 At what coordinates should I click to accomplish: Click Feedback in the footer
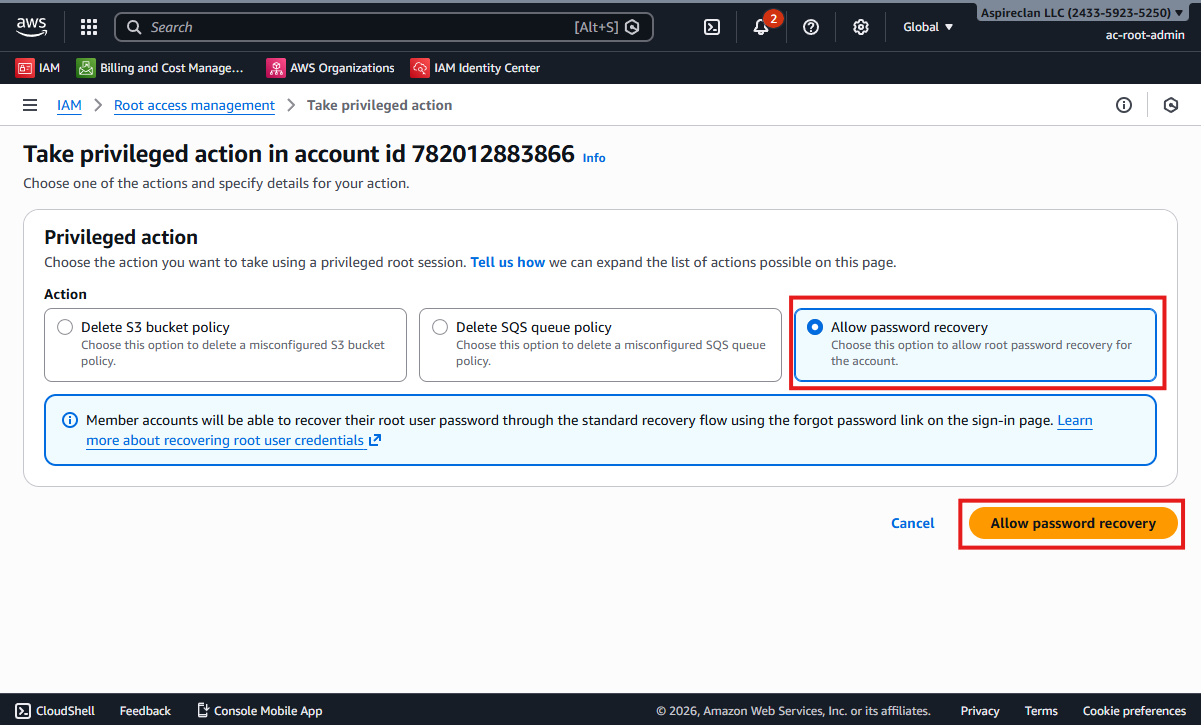tap(145, 711)
